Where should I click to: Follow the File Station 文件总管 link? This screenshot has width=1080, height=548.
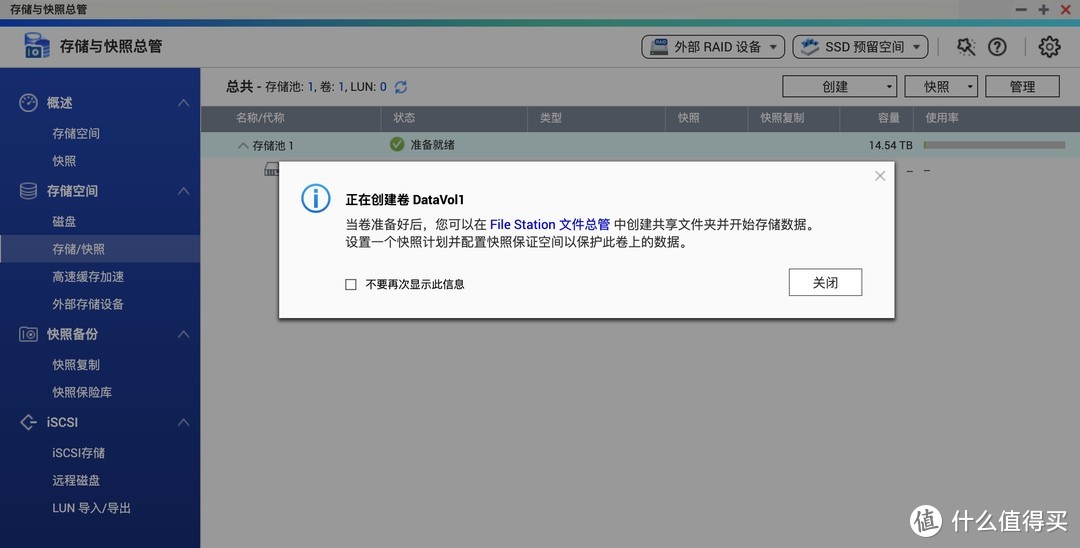[550, 224]
